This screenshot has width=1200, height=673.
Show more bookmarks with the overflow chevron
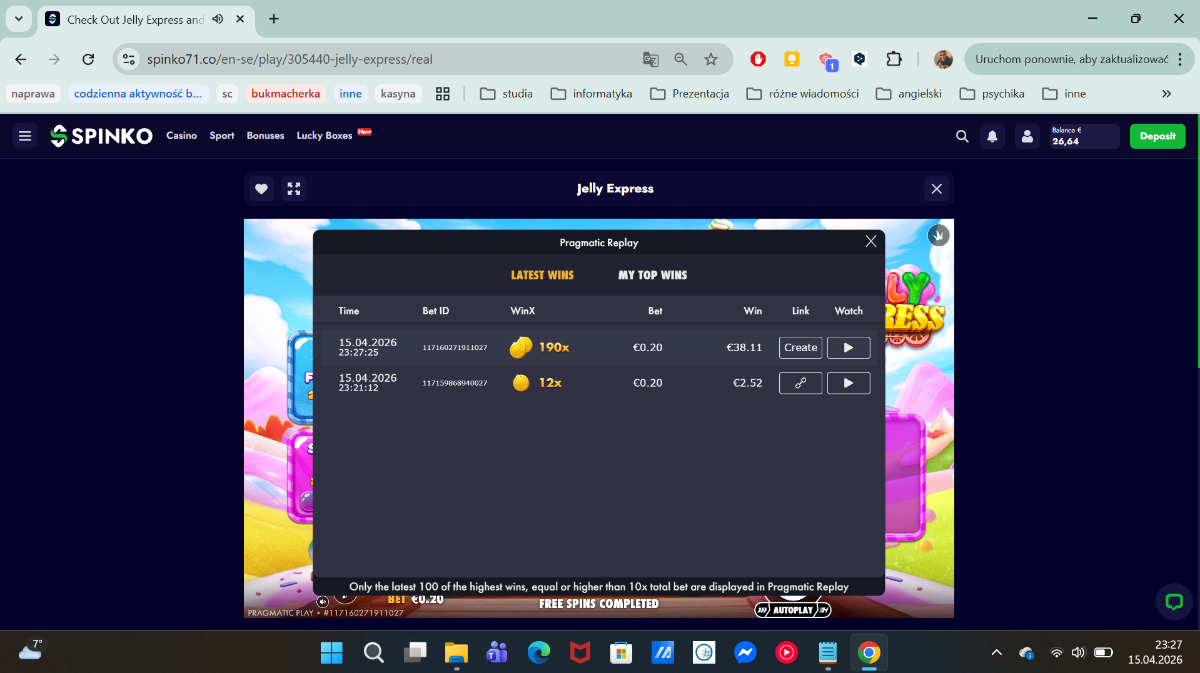tap(1166, 94)
